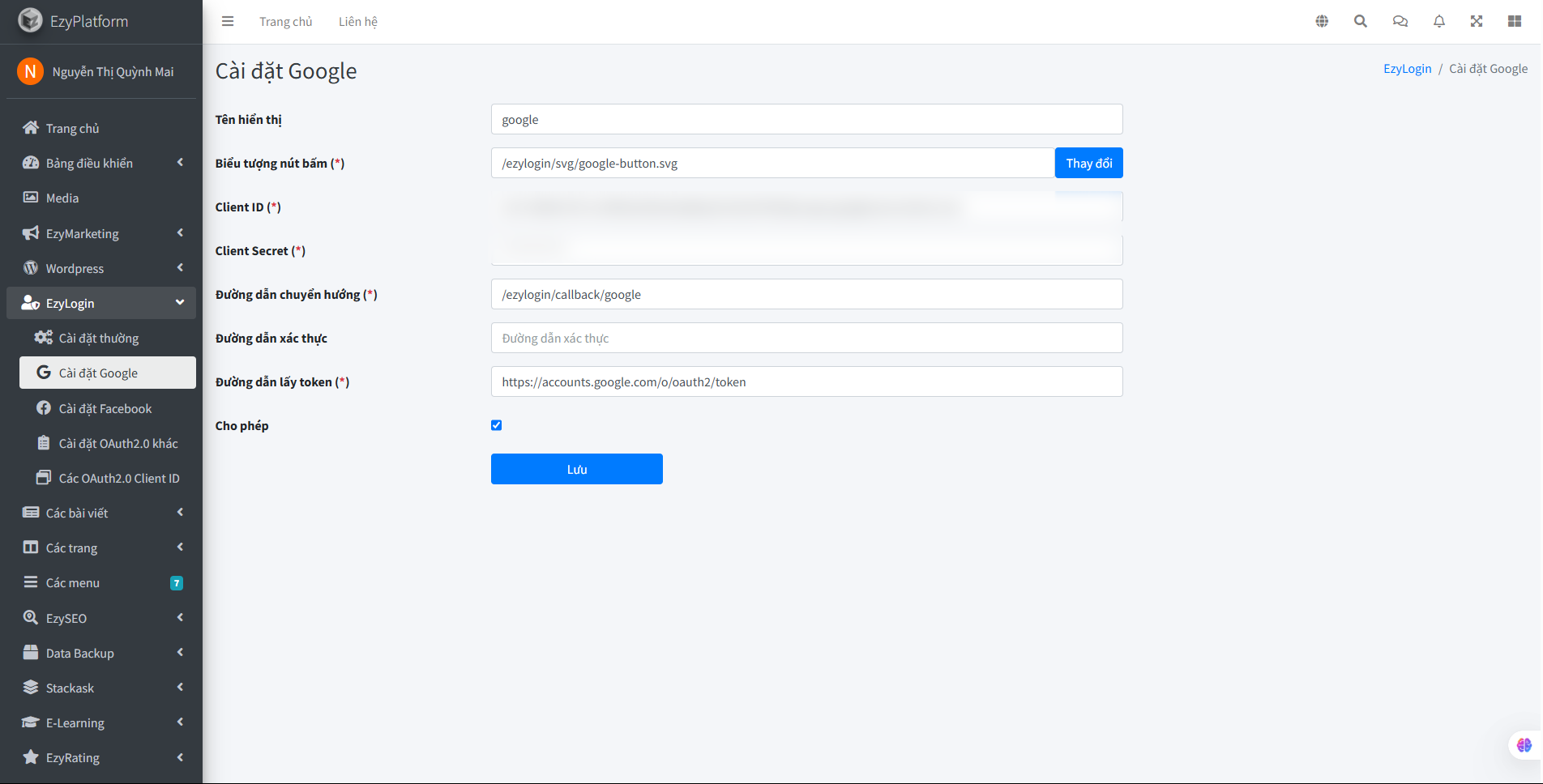Click the EzySEO search icon
1543x784 pixels.
pyautogui.click(x=31, y=617)
